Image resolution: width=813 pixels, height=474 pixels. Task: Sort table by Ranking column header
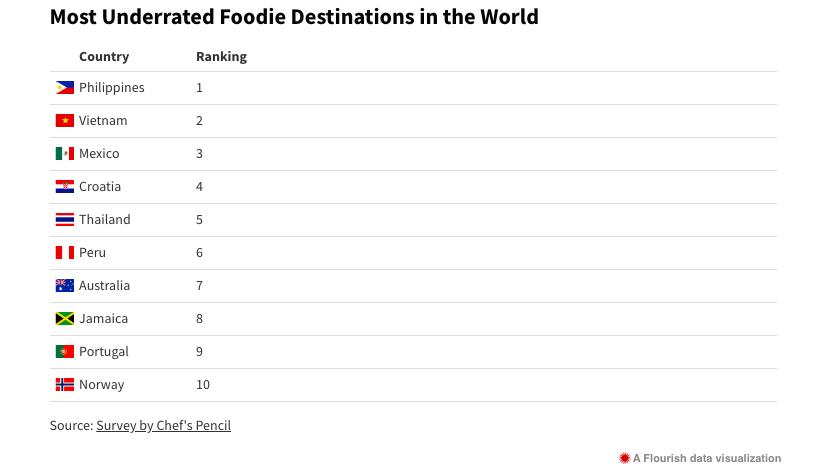pos(221,57)
